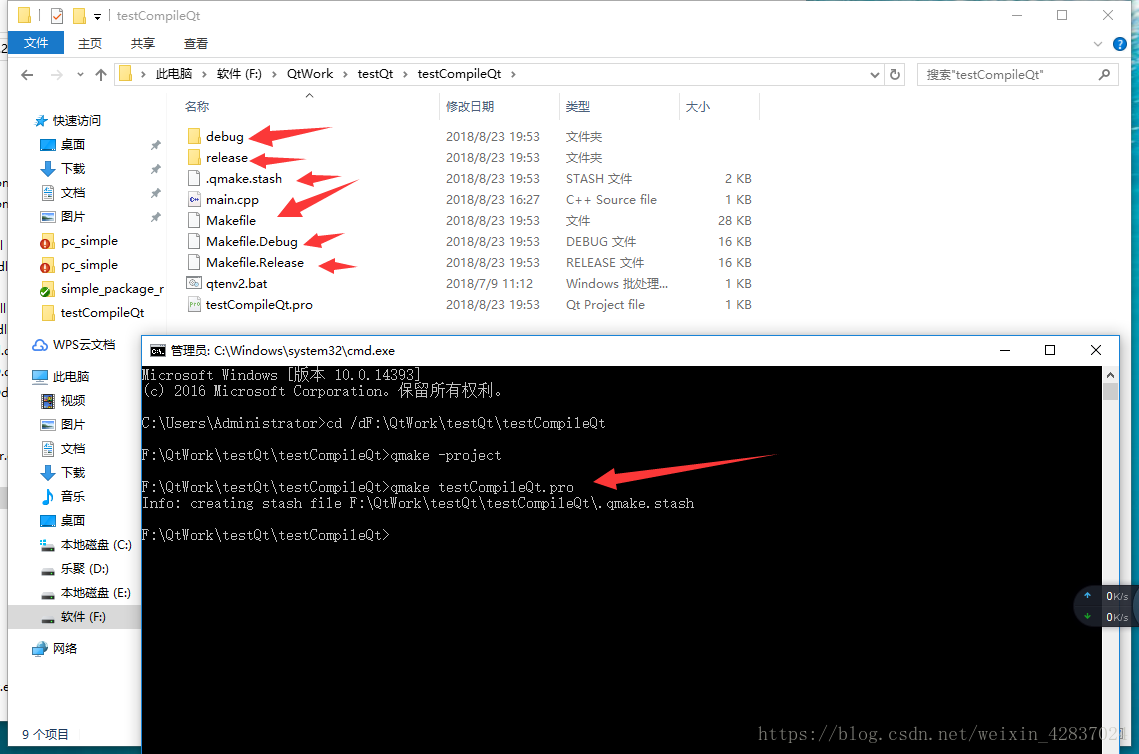Select the Makefile.Release file icon
Screen dimensions: 1139x754
pos(194,263)
